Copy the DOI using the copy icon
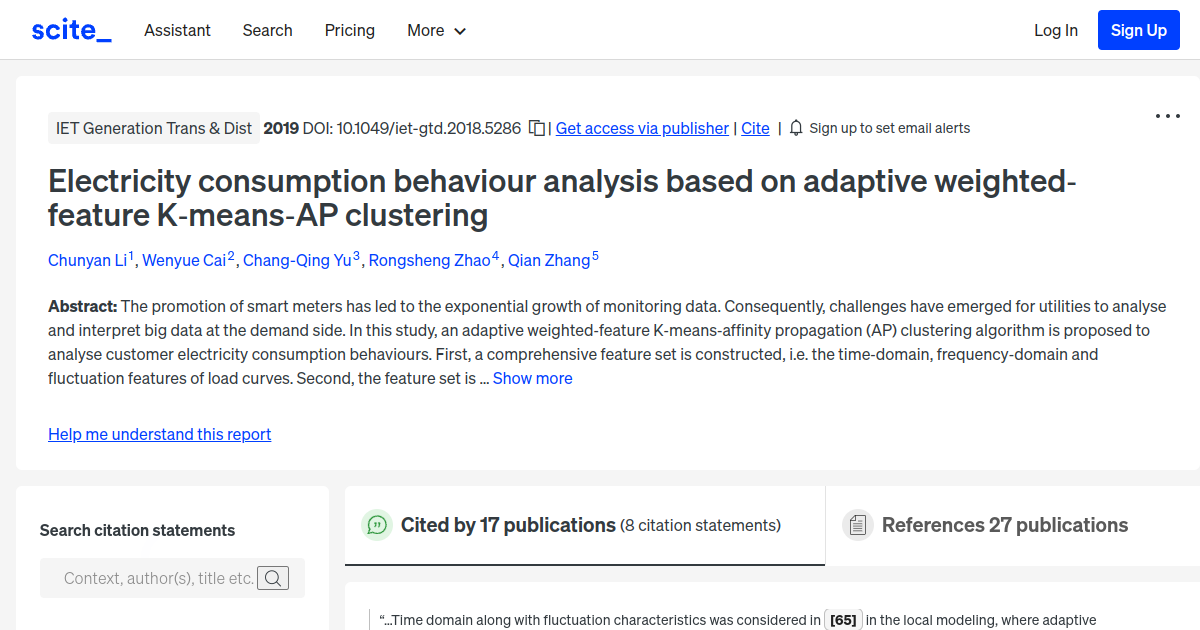This screenshot has height=630, width=1200. pyautogui.click(x=536, y=128)
